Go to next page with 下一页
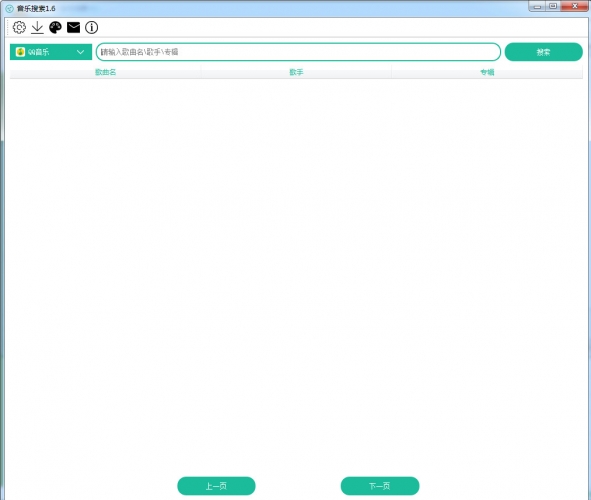The width and height of the screenshot is (591, 500). point(380,486)
